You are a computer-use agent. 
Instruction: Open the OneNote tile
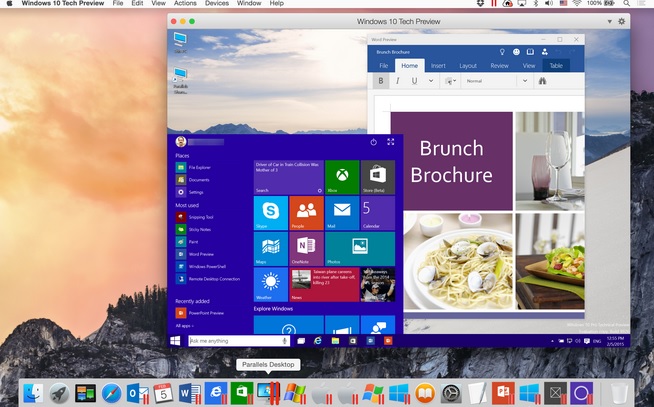(307, 249)
